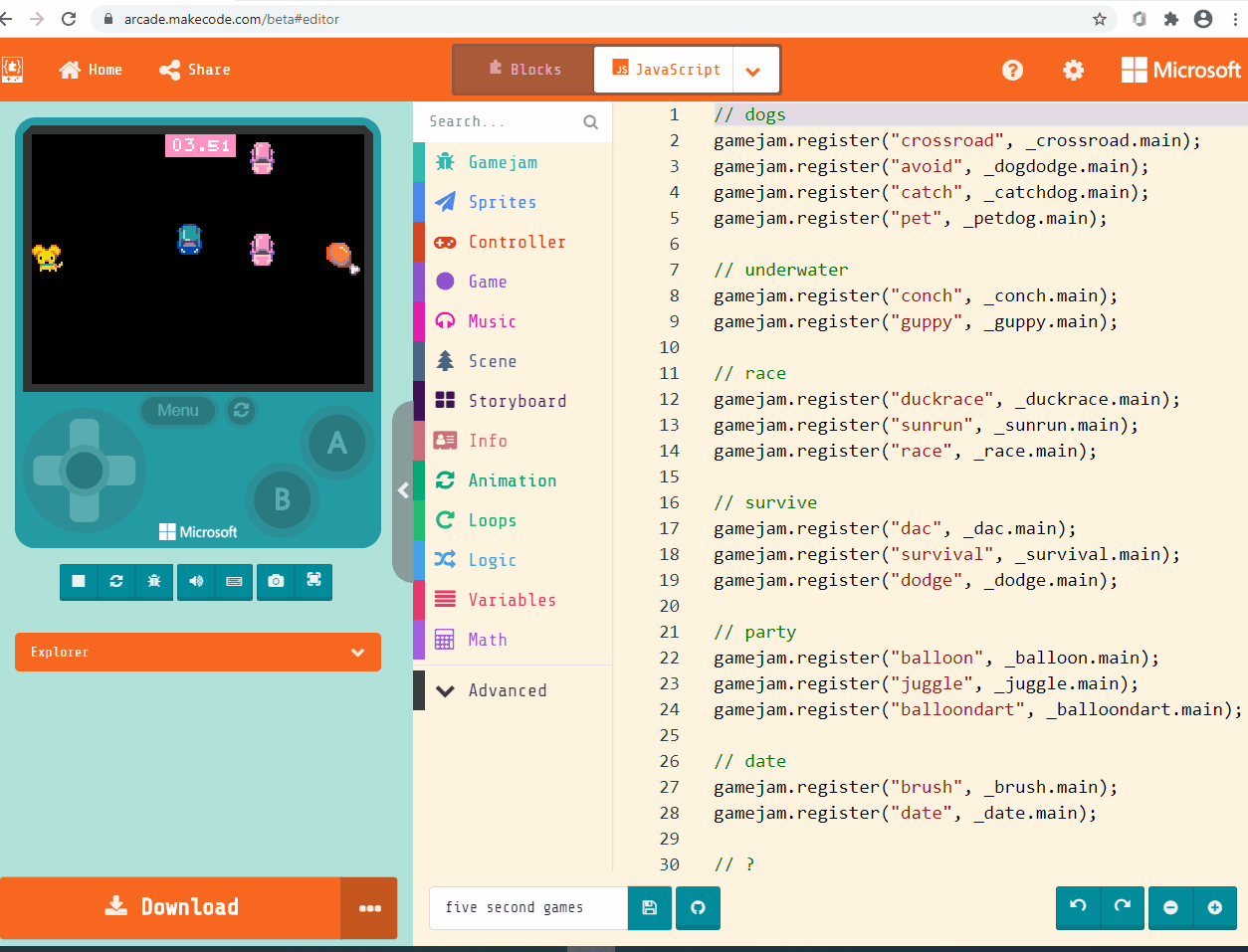Mute the simulator audio
This screenshot has height=952, width=1248.
[196, 581]
